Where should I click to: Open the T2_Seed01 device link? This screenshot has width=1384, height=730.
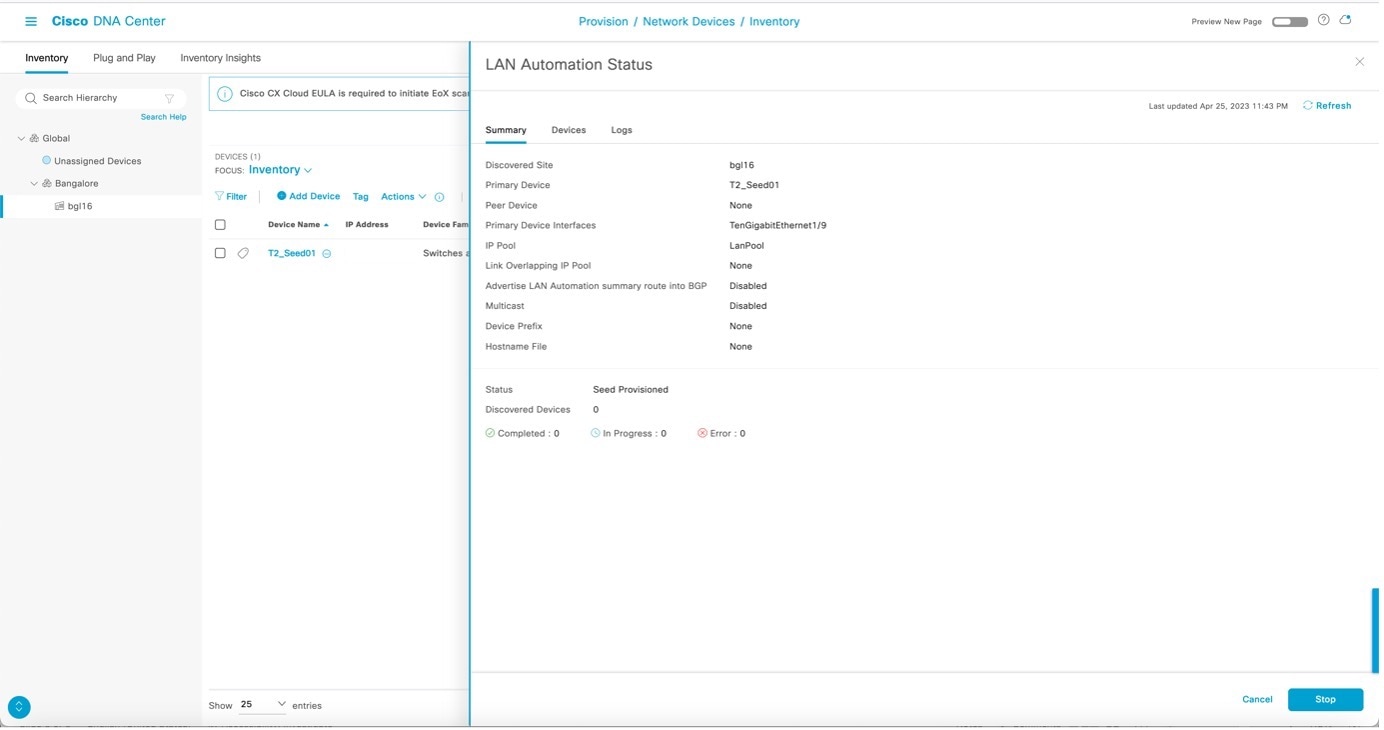tap(291, 253)
